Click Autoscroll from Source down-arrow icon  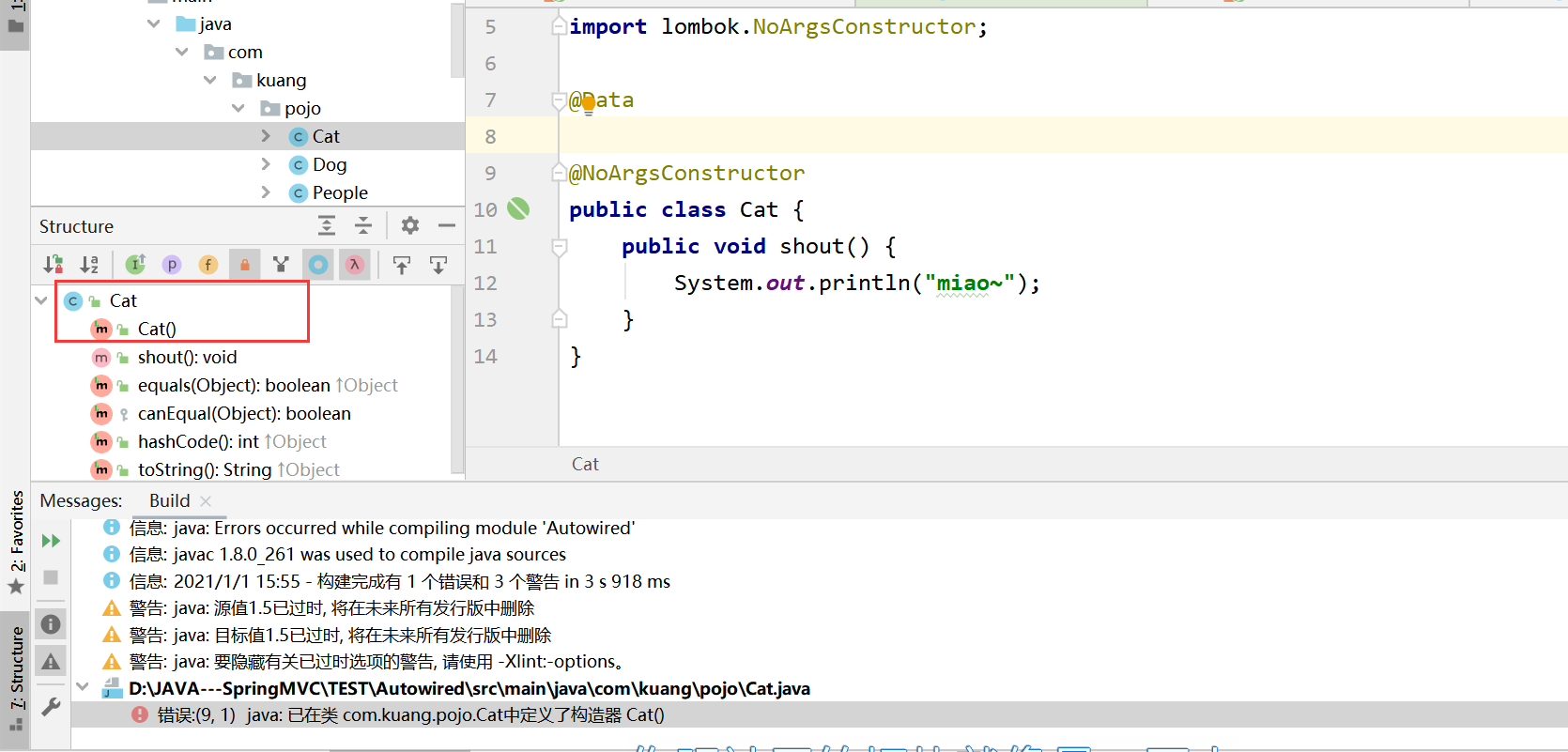point(438,265)
